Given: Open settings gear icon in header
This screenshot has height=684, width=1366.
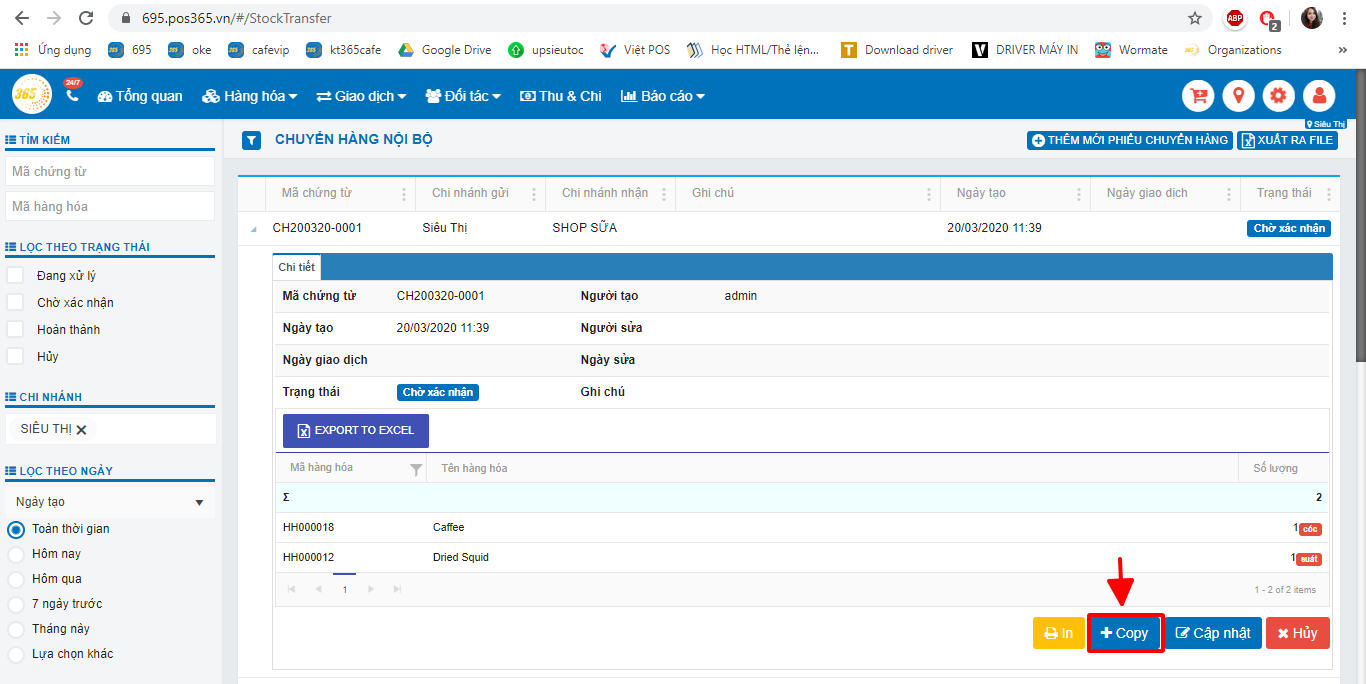Looking at the screenshot, I should (x=1278, y=96).
